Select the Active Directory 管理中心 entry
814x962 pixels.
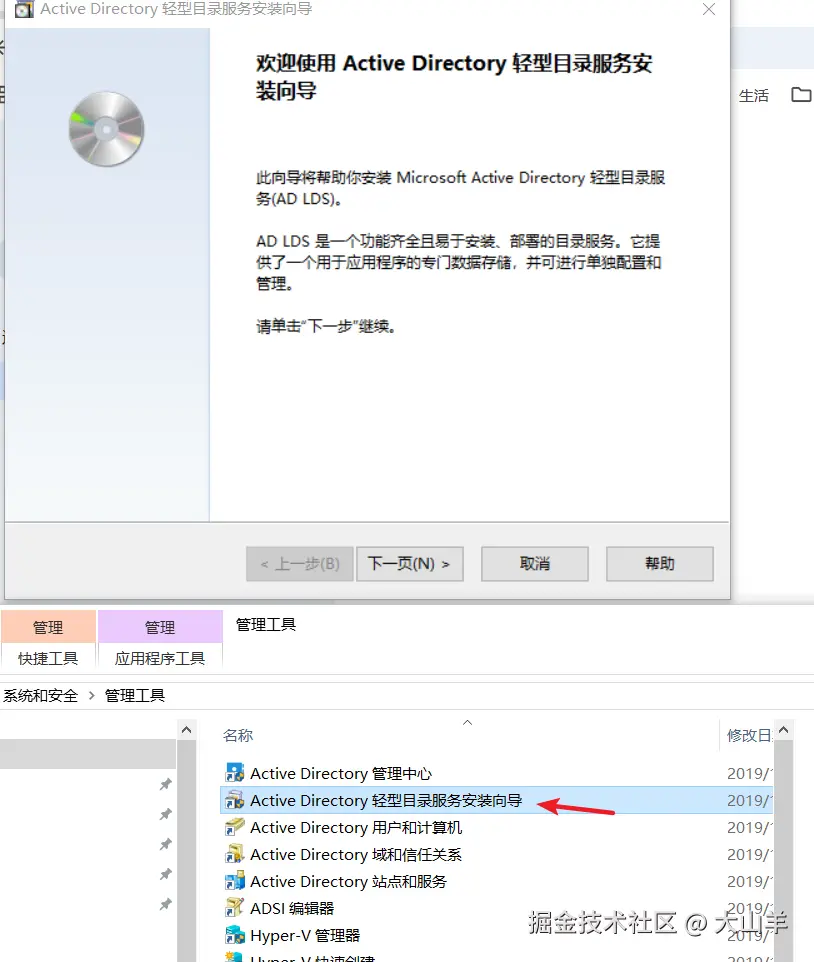pos(340,773)
